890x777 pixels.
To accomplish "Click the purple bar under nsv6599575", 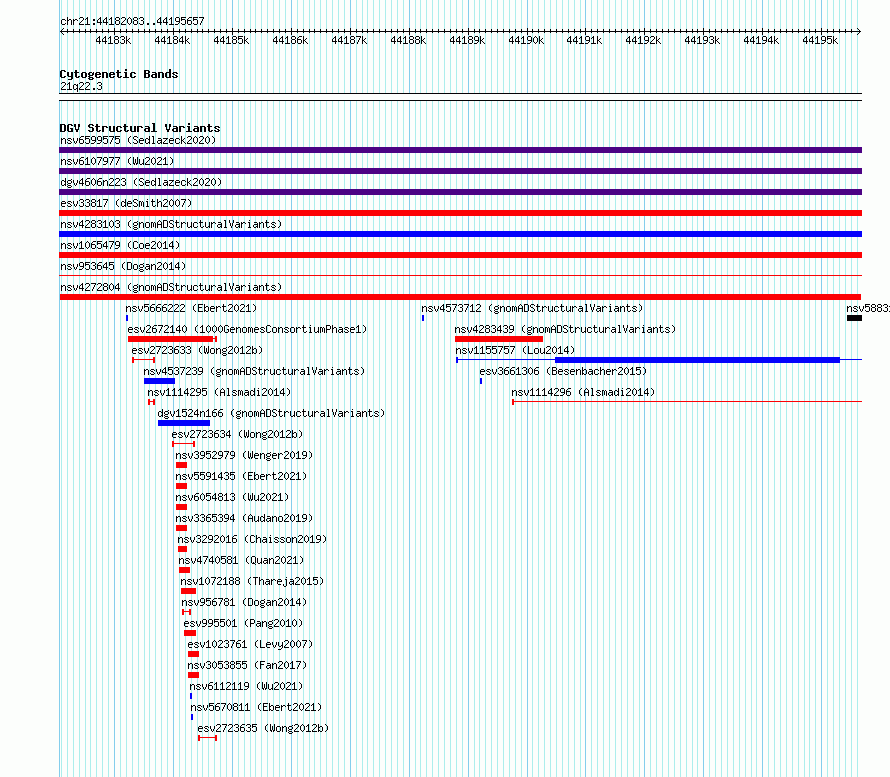I will click(x=460, y=150).
